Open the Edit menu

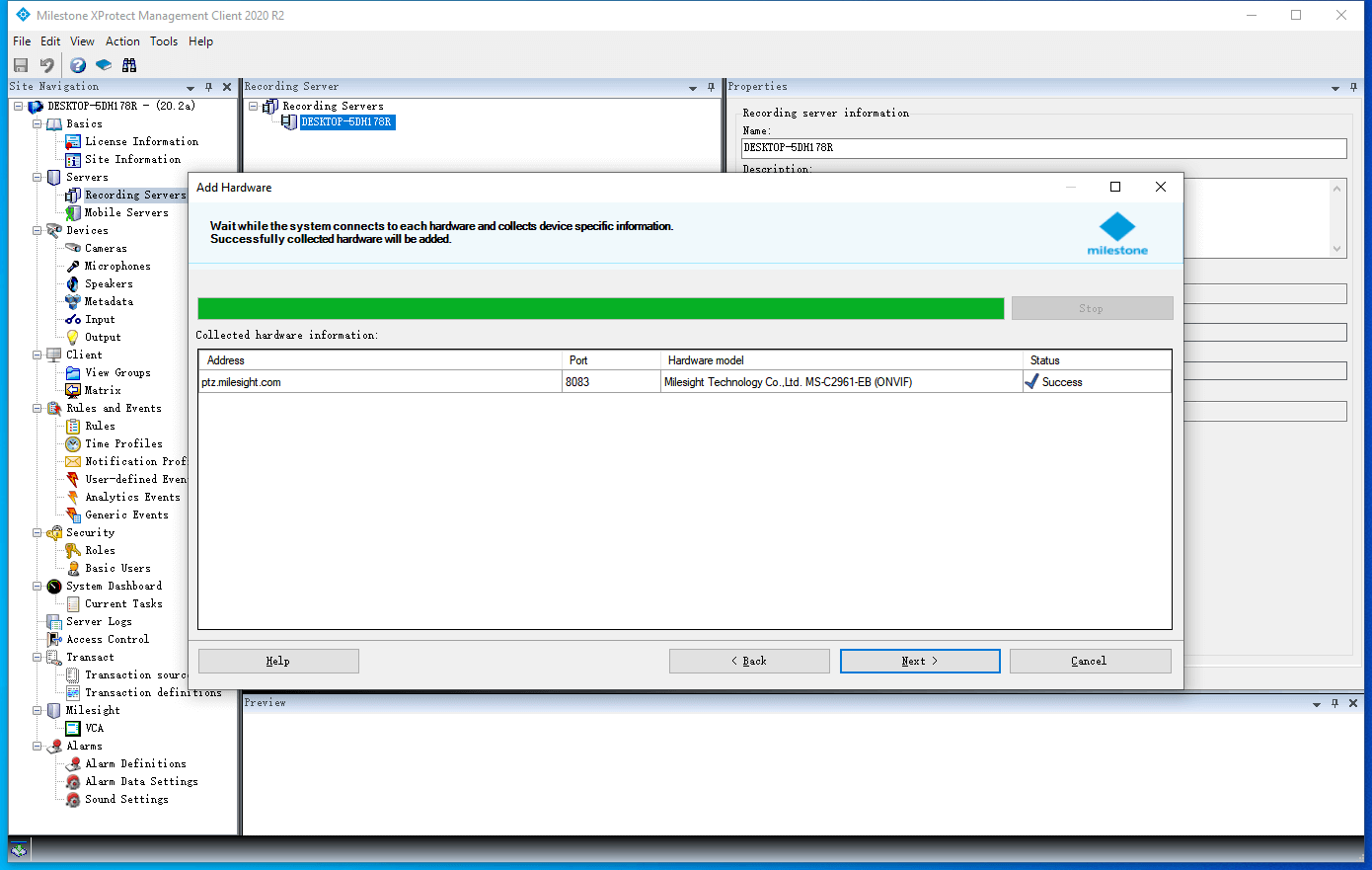[50, 41]
